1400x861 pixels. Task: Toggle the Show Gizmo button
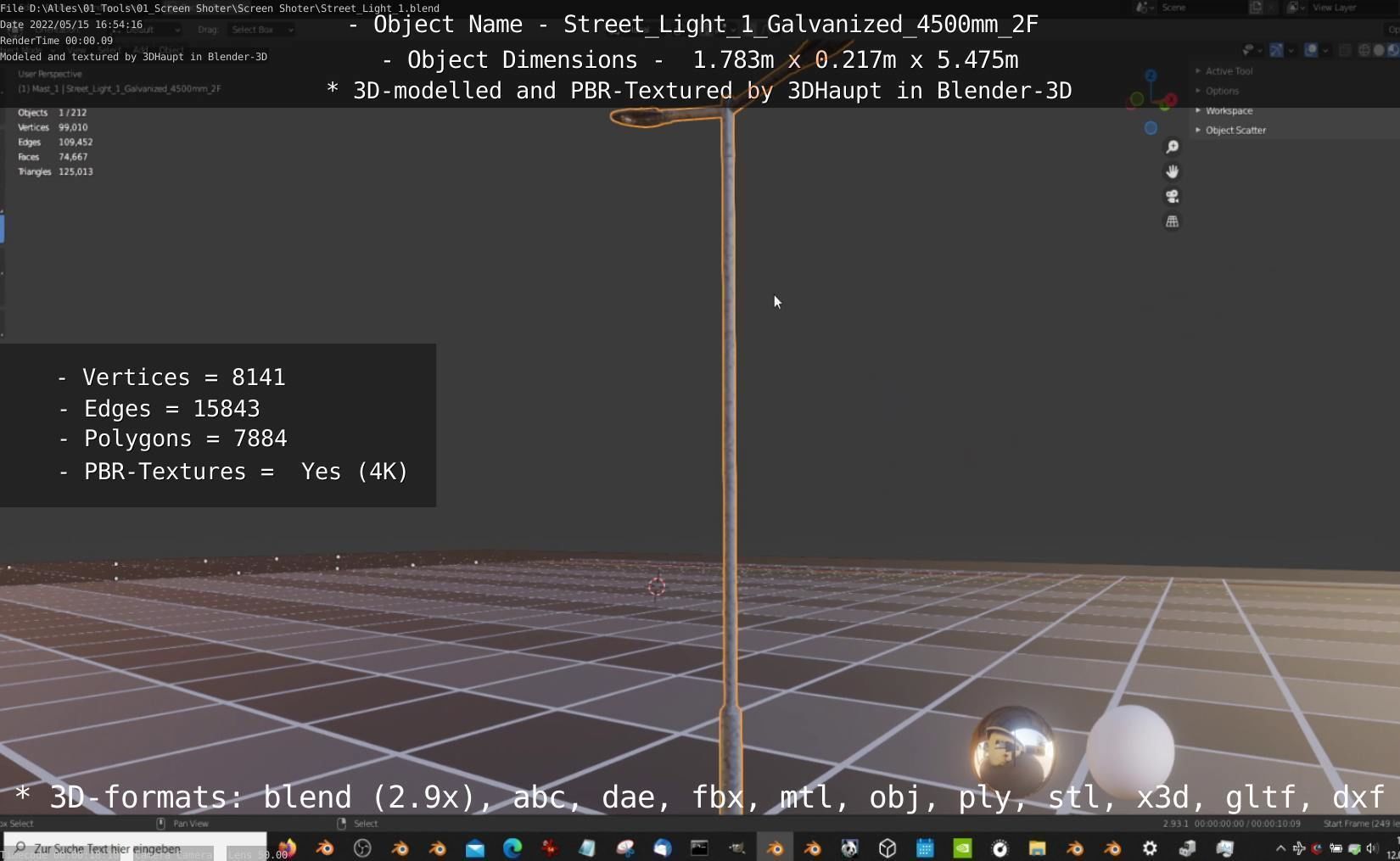pyautogui.click(x=1277, y=50)
